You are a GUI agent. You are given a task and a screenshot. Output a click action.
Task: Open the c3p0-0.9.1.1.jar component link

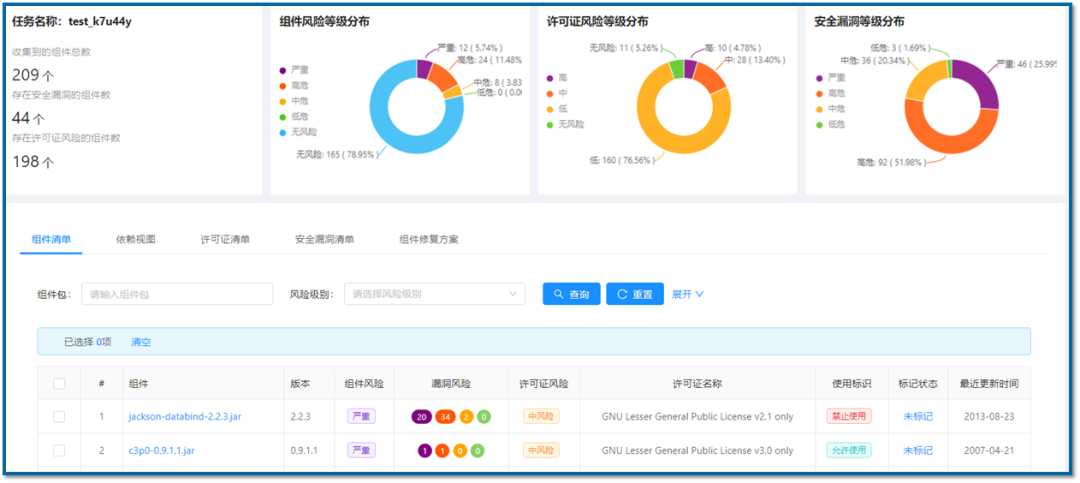click(161, 450)
